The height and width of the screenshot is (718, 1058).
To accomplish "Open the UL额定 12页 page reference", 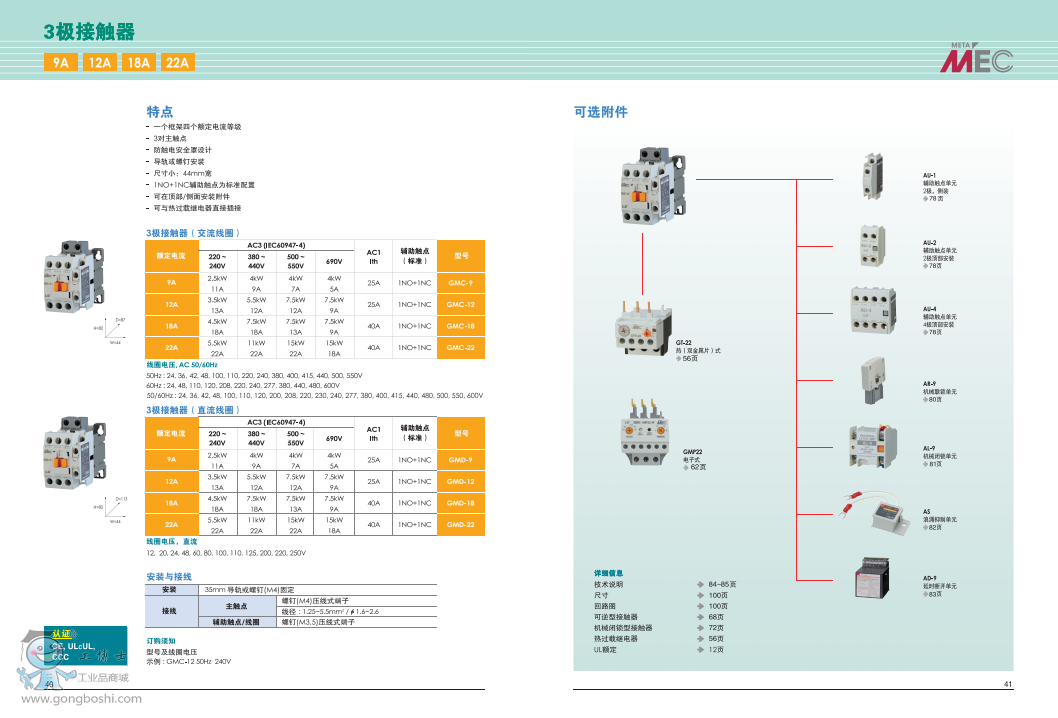I will pos(715,650).
